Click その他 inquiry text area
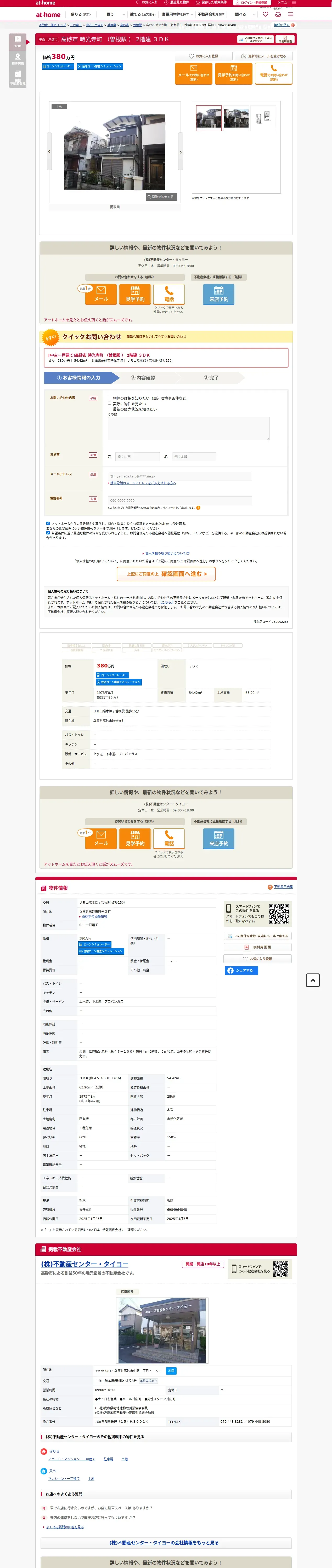332x1568 pixels. (189, 429)
